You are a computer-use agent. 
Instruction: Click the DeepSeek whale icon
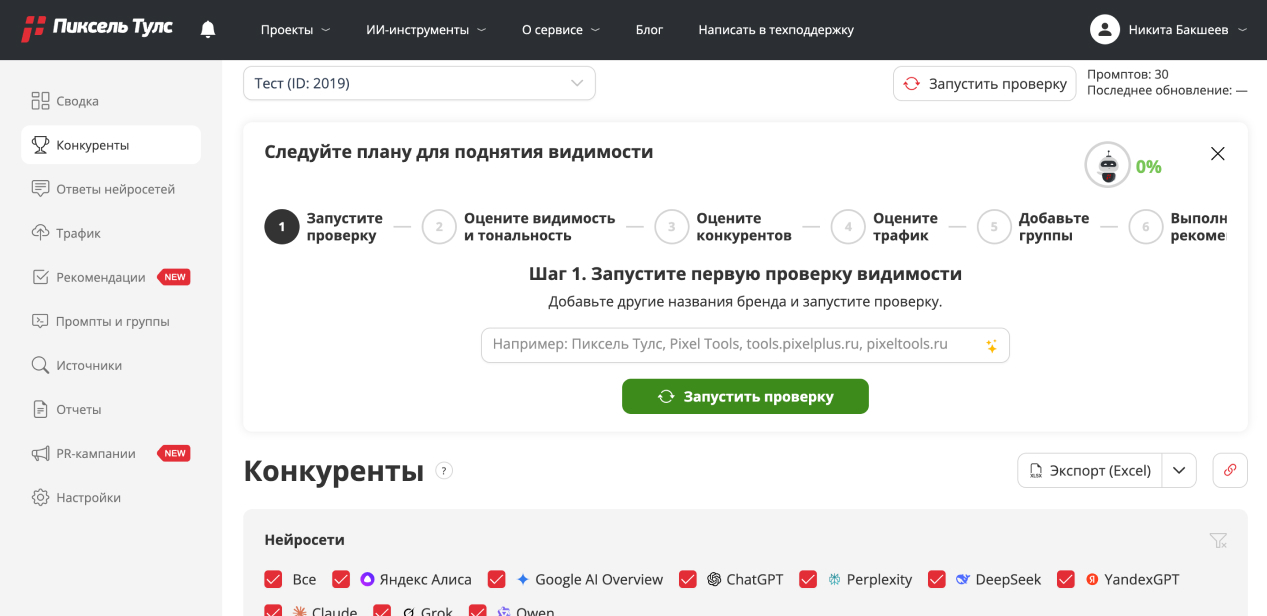[x=963, y=579]
